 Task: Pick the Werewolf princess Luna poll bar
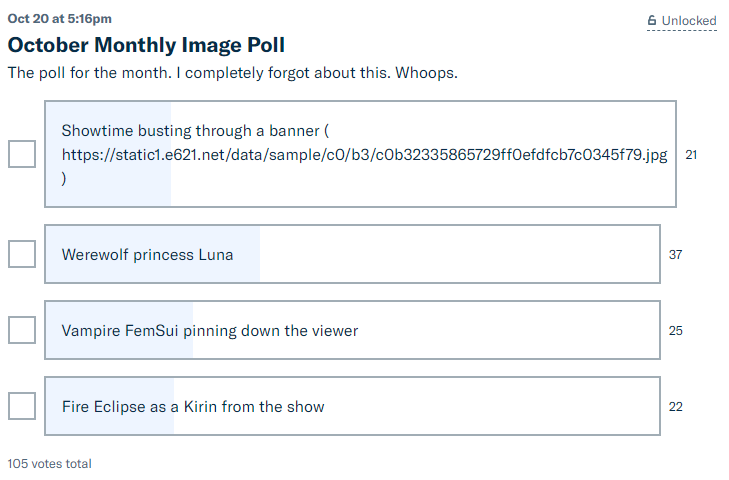tap(352, 254)
